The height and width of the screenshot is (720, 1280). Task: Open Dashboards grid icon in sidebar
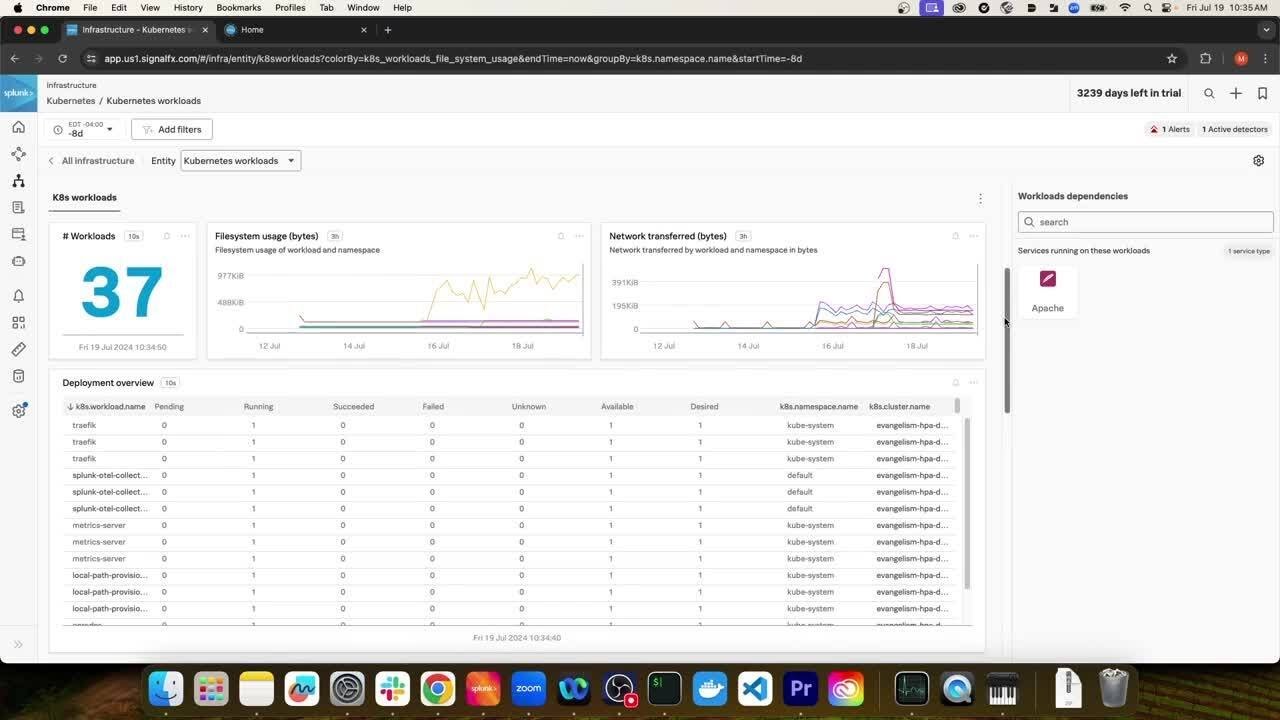coord(18,323)
